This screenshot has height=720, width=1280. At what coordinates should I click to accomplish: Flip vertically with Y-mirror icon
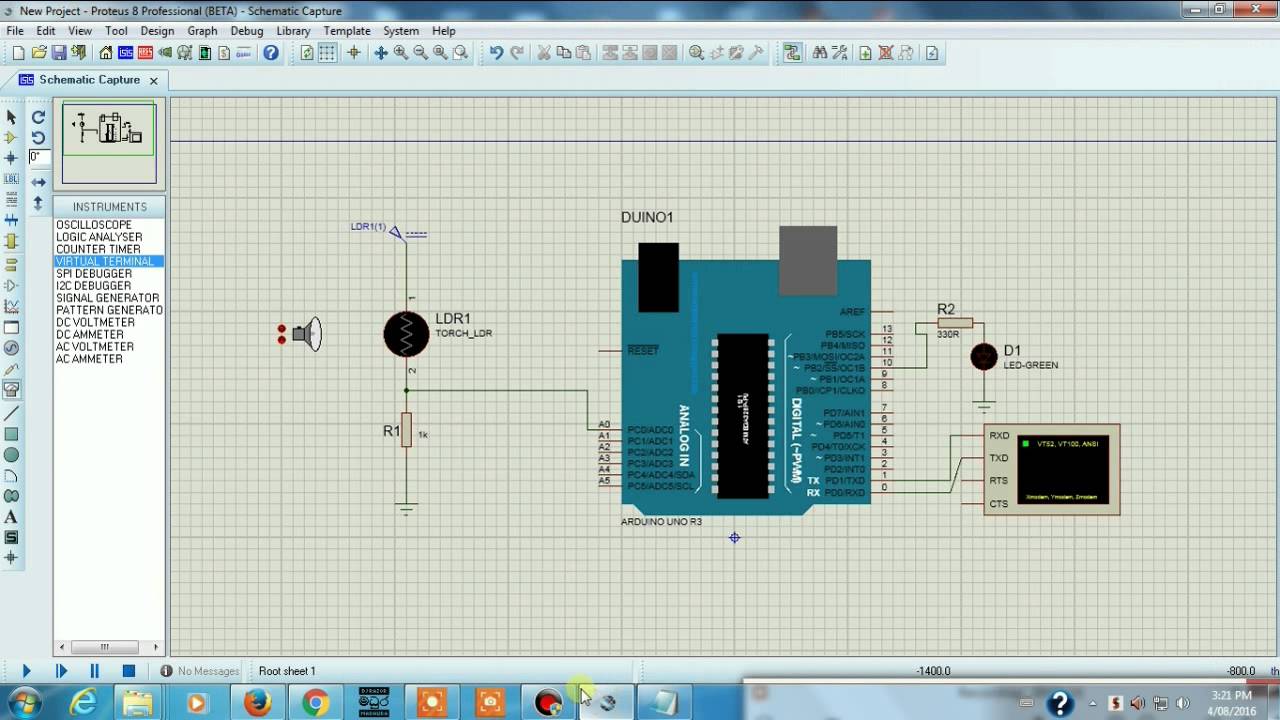click(38, 203)
